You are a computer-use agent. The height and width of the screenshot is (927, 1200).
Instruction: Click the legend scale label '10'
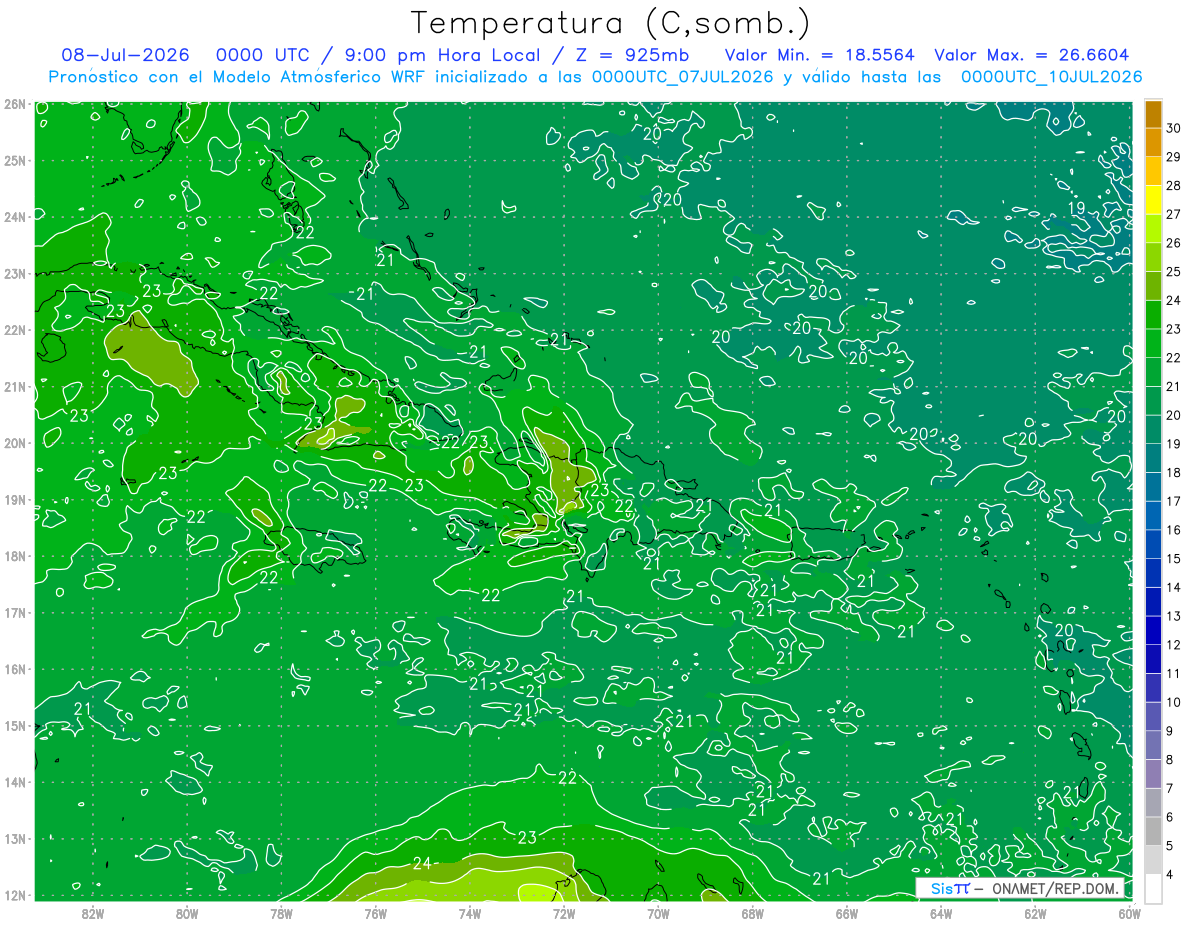click(x=1173, y=702)
